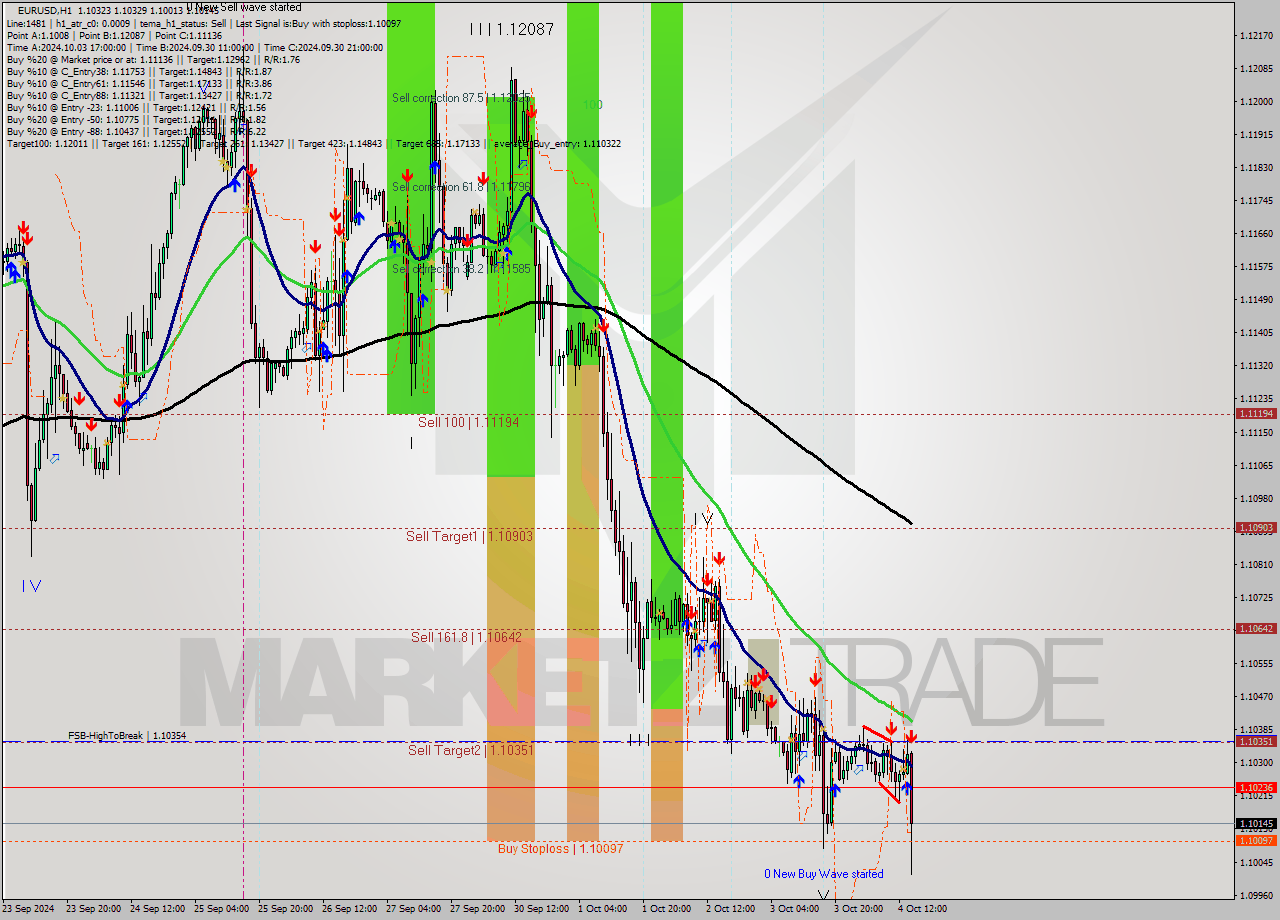Screen dimensions: 1280x920
Task: Click the red 1.11194 price-axis tag
Action: click(1256, 413)
